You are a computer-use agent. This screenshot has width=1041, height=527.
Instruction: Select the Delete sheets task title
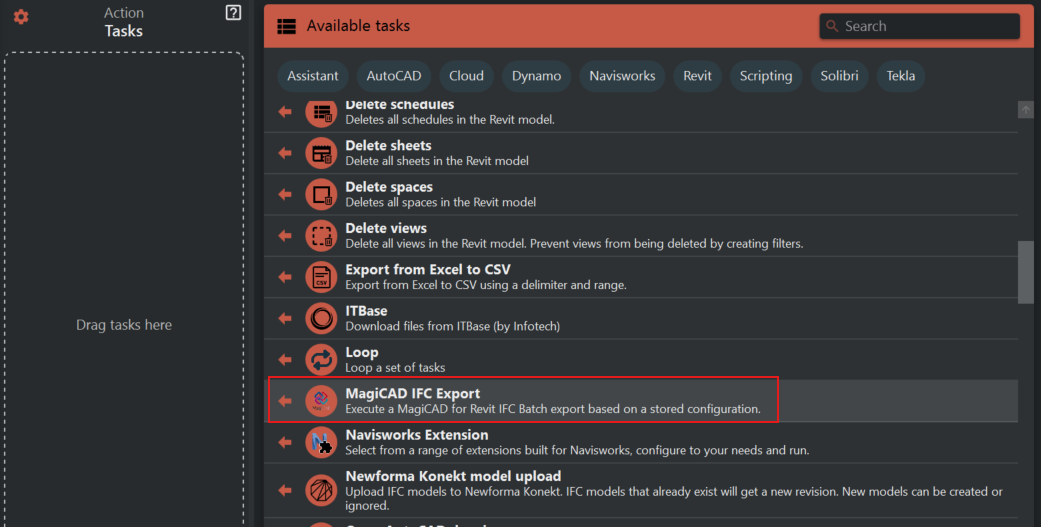click(x=388, y=145)
